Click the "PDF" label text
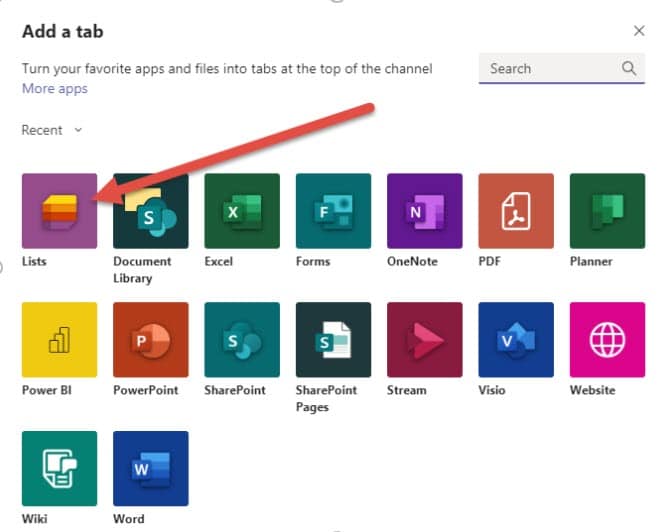 tap(489, 261)
